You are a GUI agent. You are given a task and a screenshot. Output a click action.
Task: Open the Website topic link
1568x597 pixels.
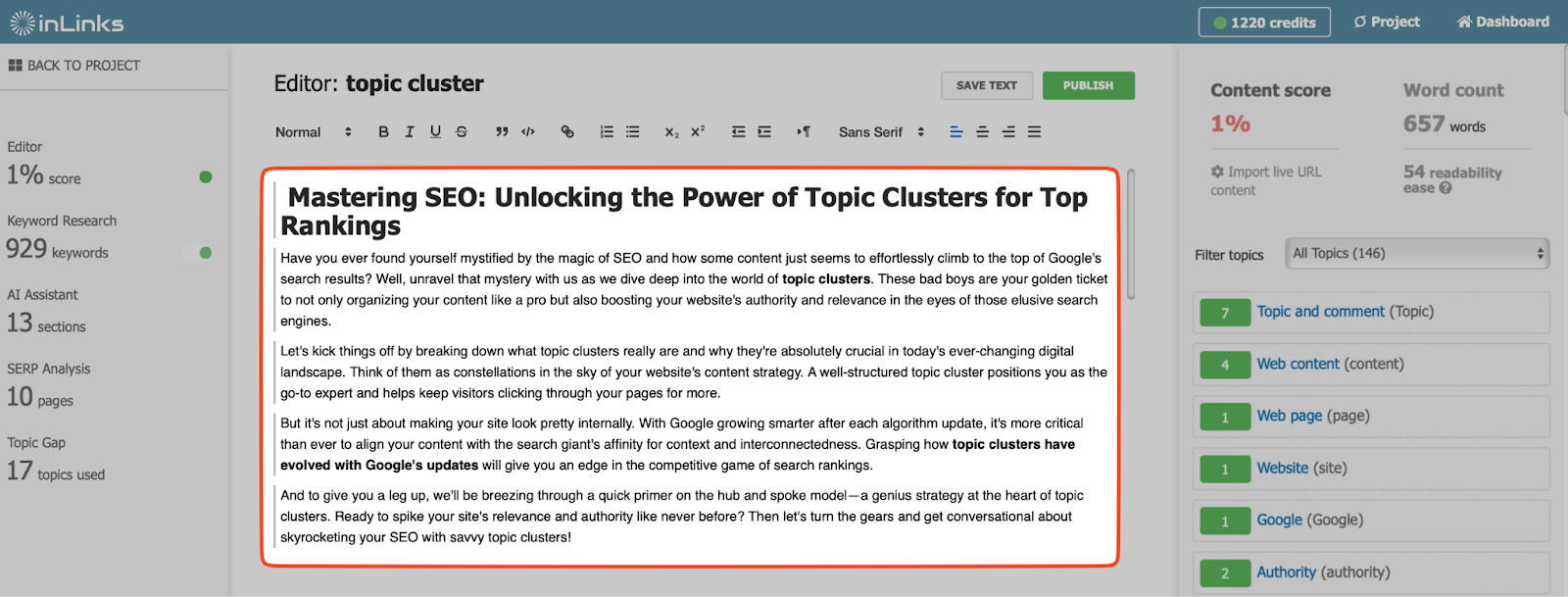tap(1283, 469)
